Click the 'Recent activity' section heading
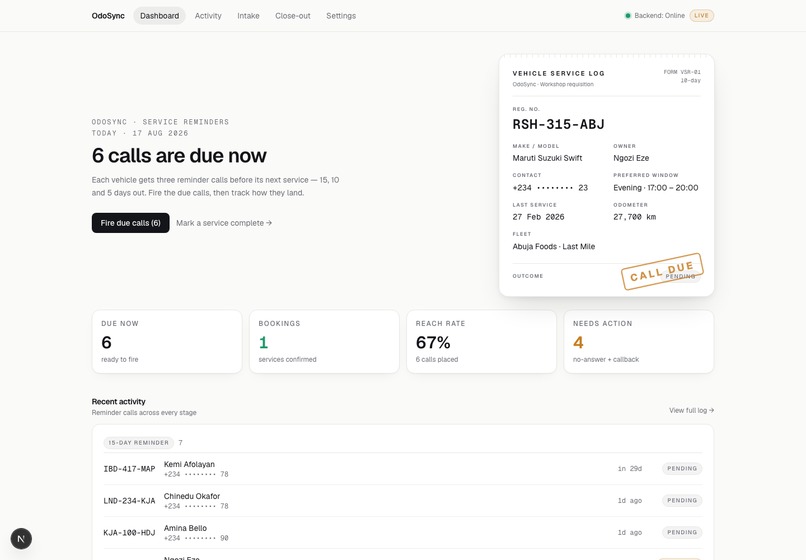 tap(118, 402)
